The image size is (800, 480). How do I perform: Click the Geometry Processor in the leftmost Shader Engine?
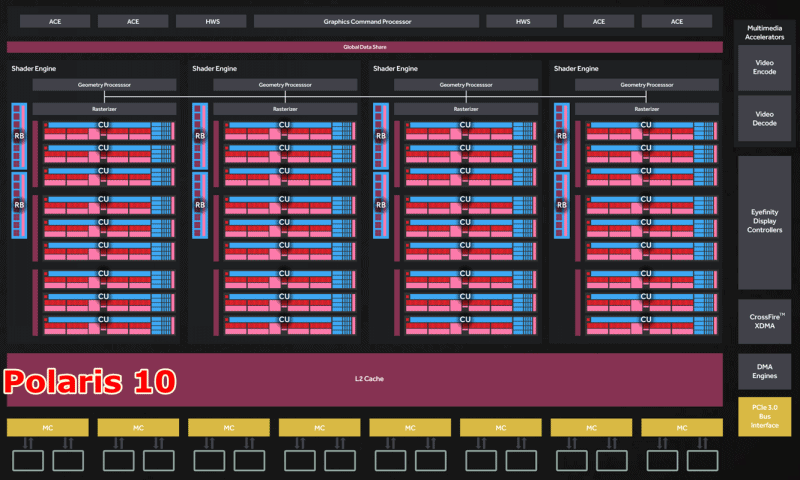tap(97, 86)
